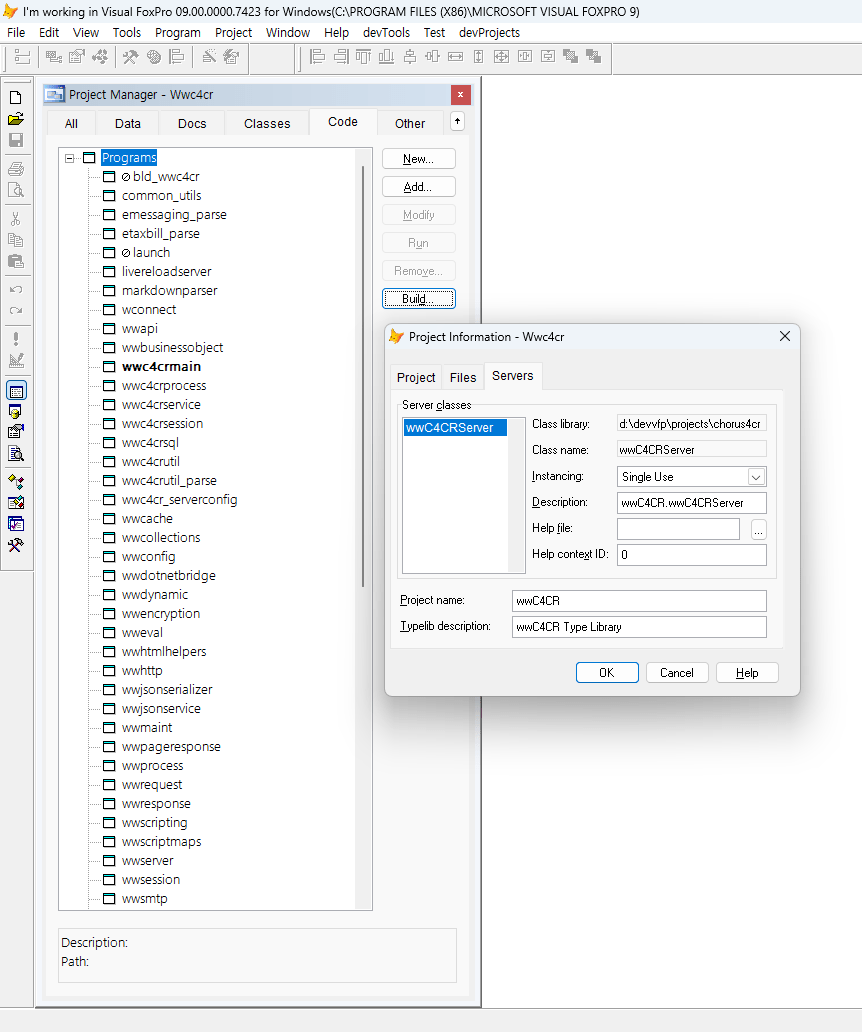Click the Align Right Sides layout icon
This screenshot has height=1032, width=862.
click(x=341, y=57)
